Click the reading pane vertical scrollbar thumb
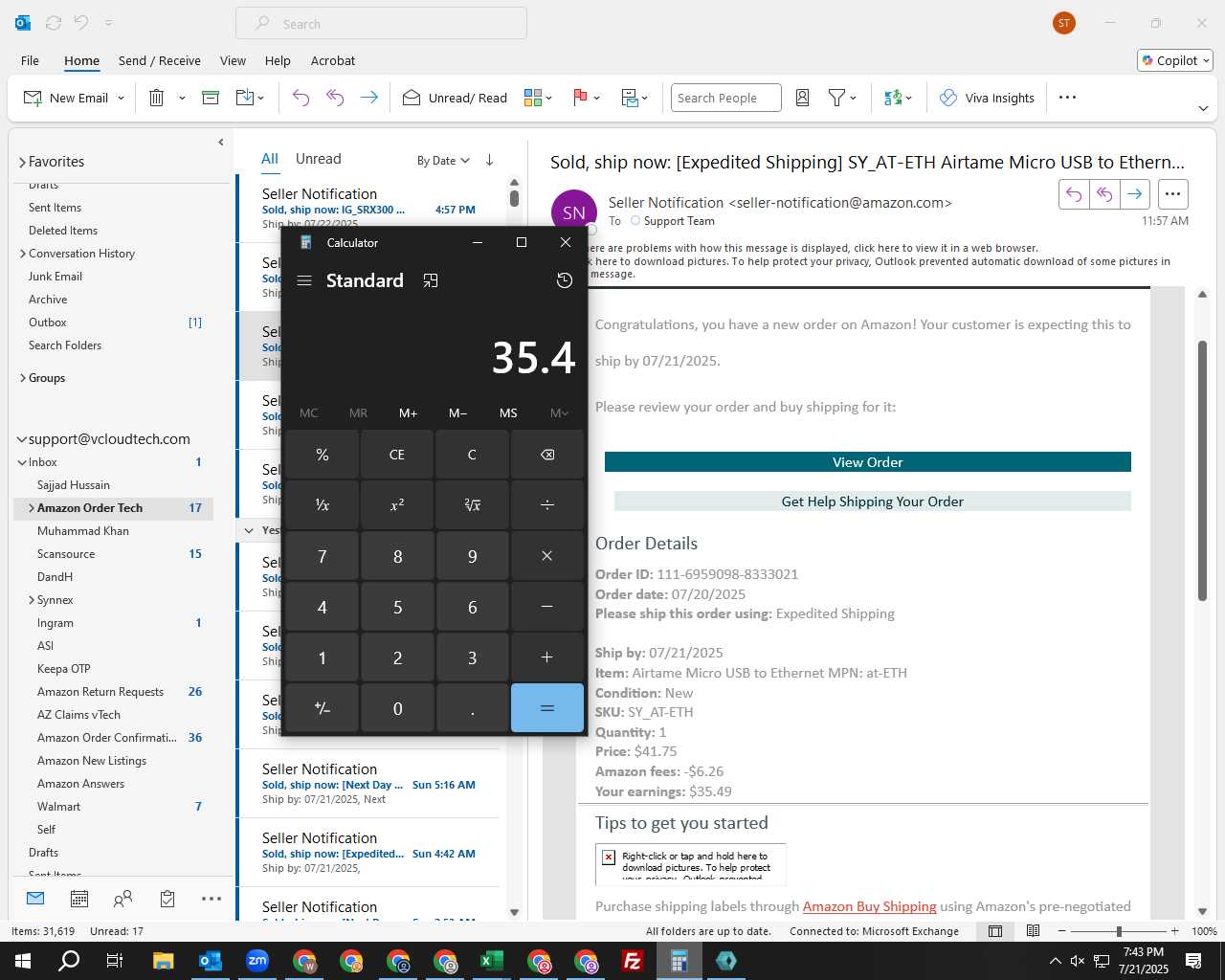This screenshot has height=980, width=1225. click(x=1202, y=471)
